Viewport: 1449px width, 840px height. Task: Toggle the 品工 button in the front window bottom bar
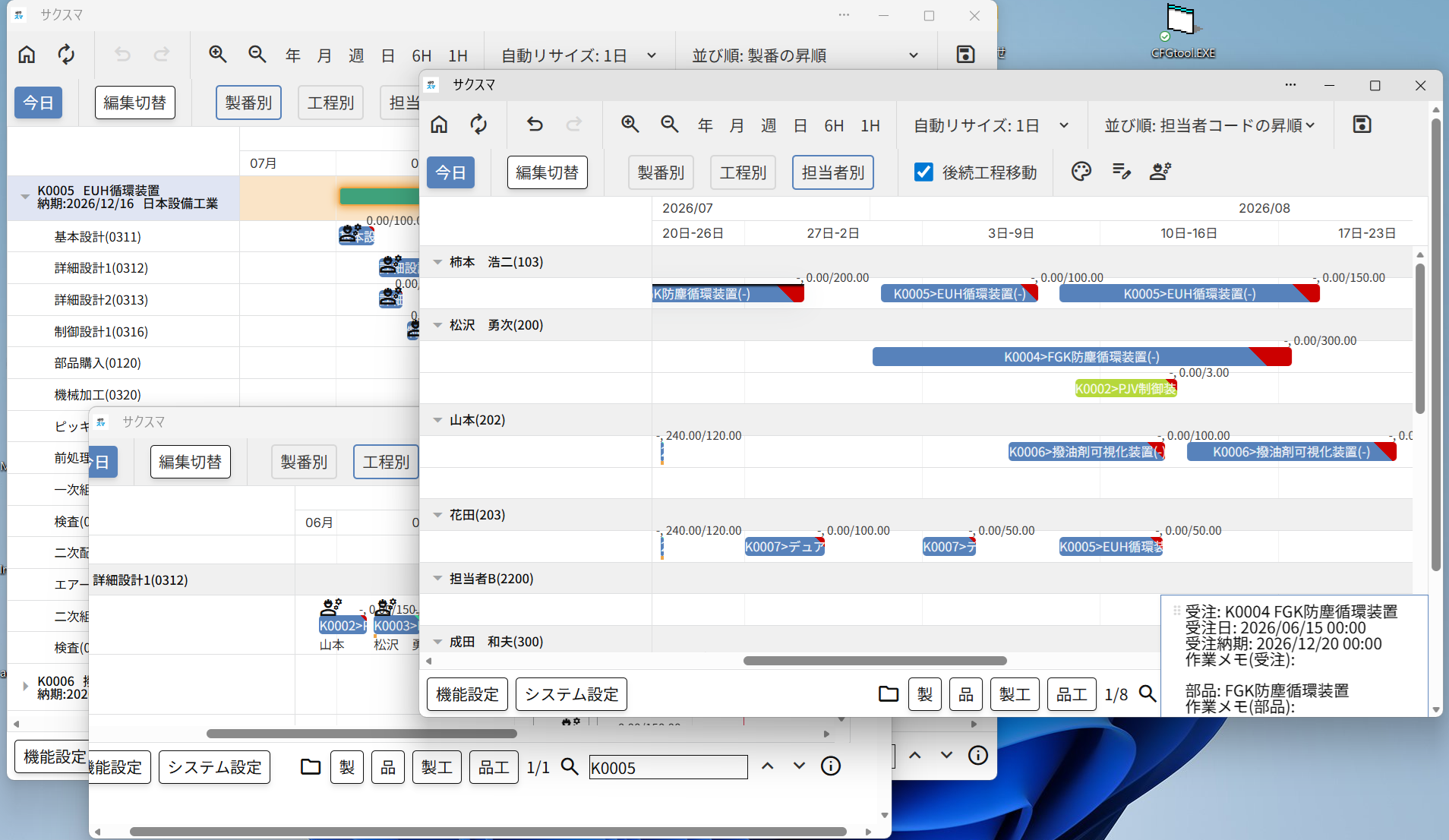pyautogui.click(x=1072, y=694)
